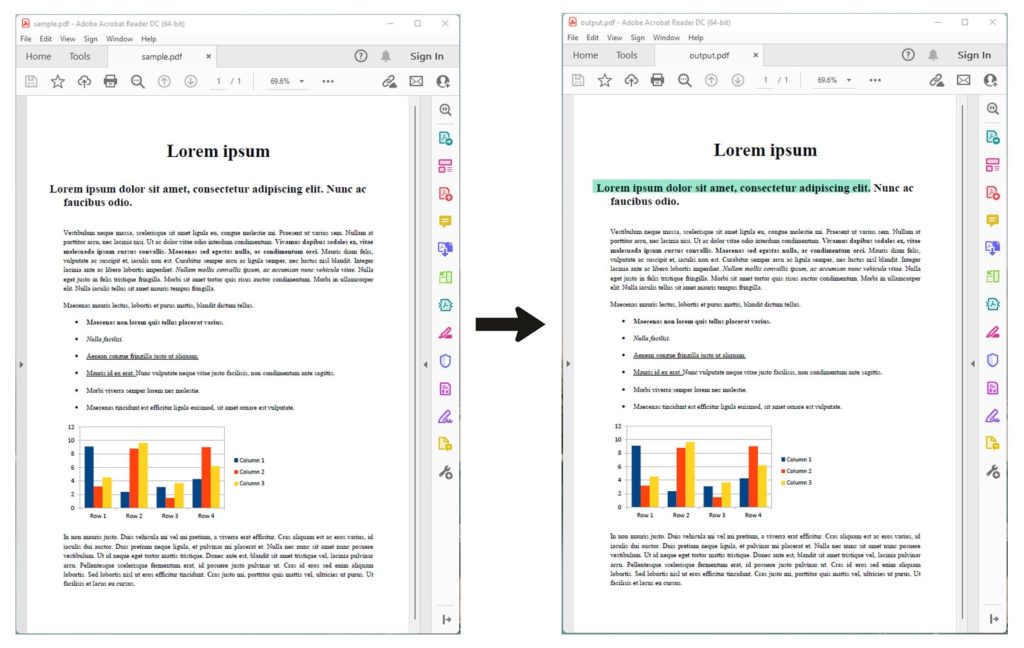The image size is (1024, 648).
Task: Click the page number field in sample.pdf toolbar
Action: (x=218, y=81)
